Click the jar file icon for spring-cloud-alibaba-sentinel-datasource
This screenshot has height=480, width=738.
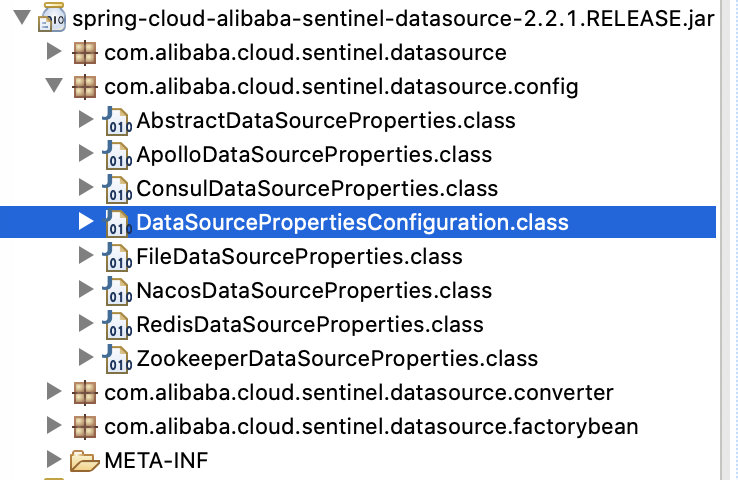[x=51, y=18]
